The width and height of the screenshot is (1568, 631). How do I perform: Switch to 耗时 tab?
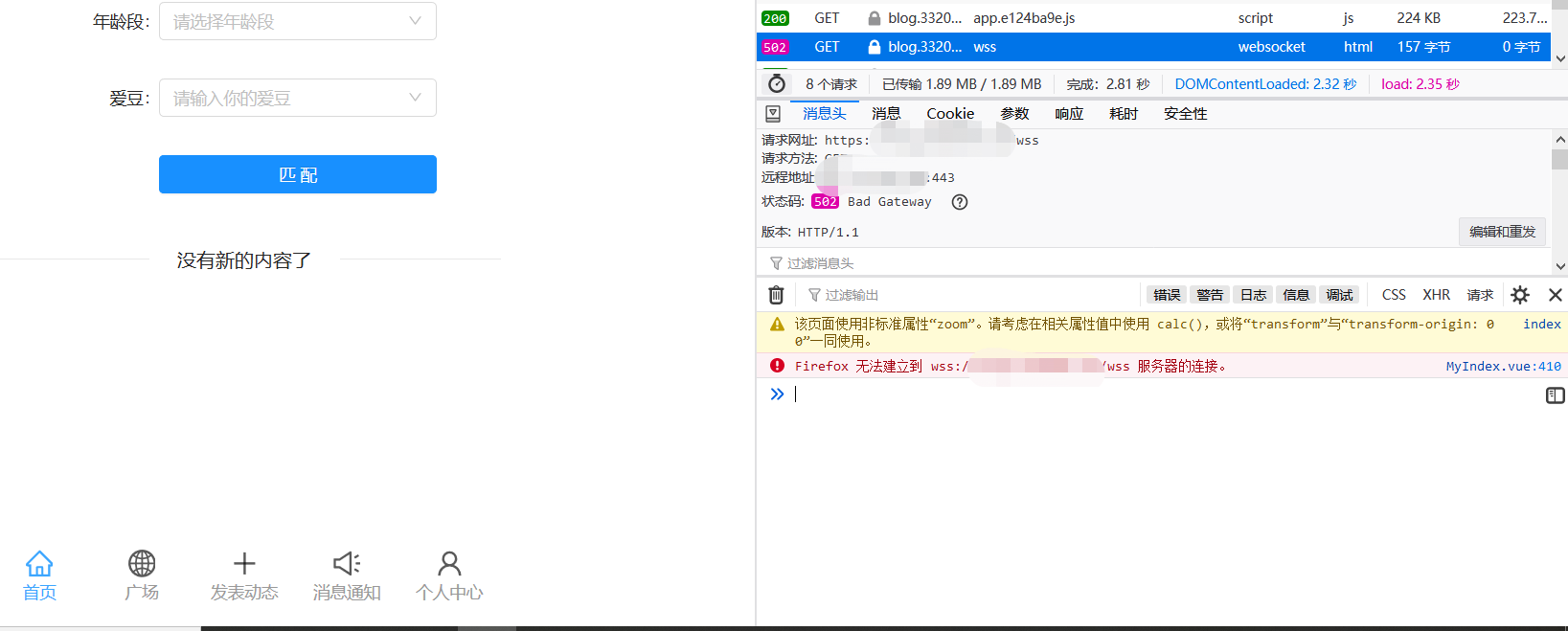click(x=1124, y=114)
